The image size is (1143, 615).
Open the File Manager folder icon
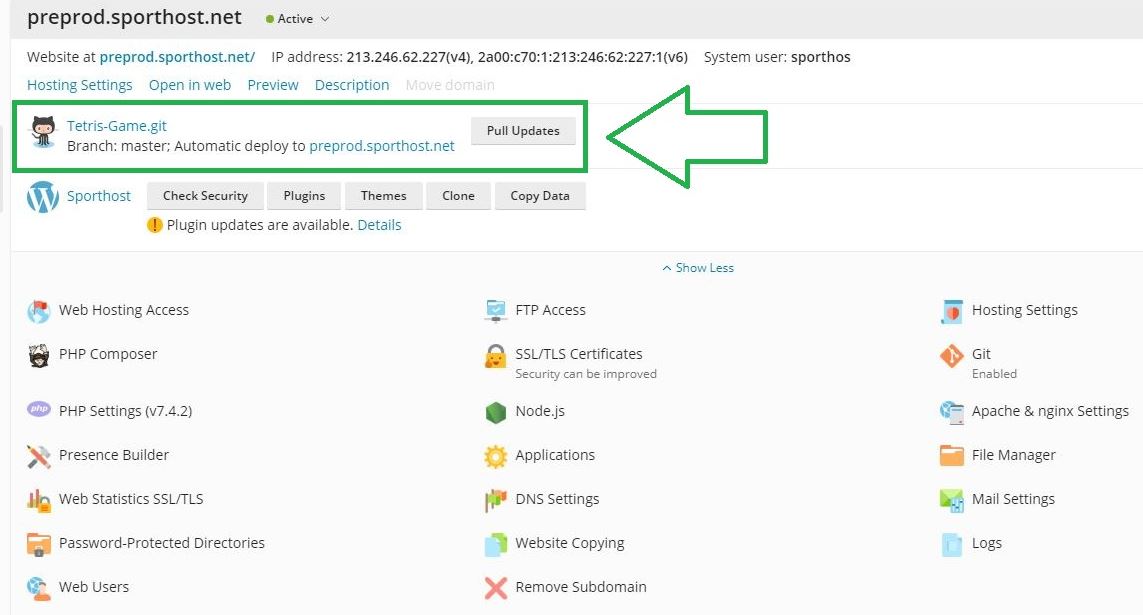tap(951, 456)
